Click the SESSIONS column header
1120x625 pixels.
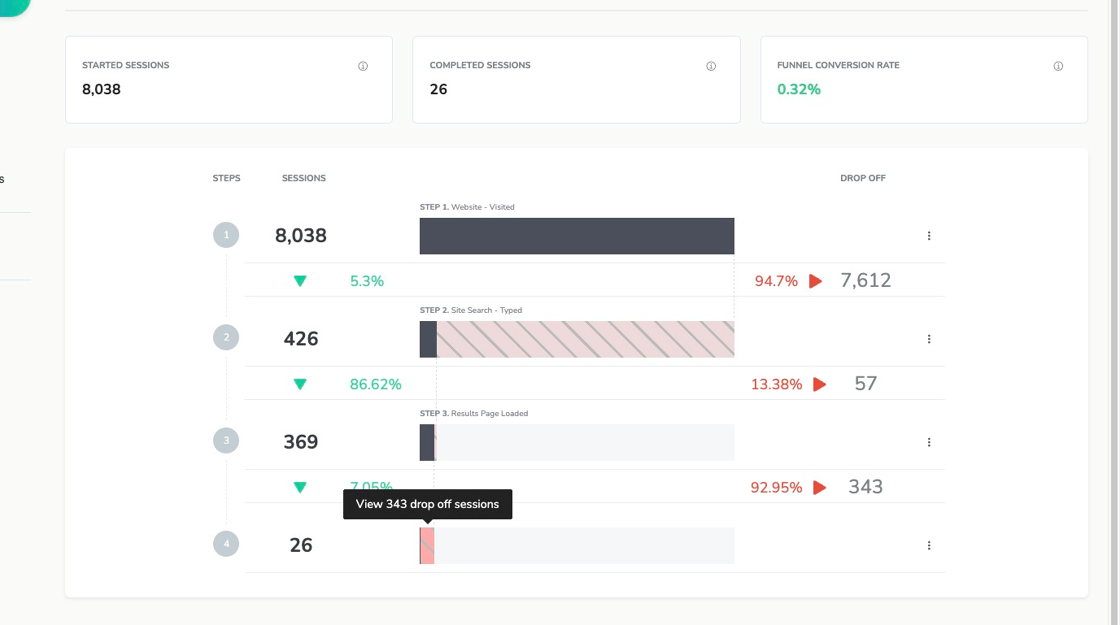point(304,178)
